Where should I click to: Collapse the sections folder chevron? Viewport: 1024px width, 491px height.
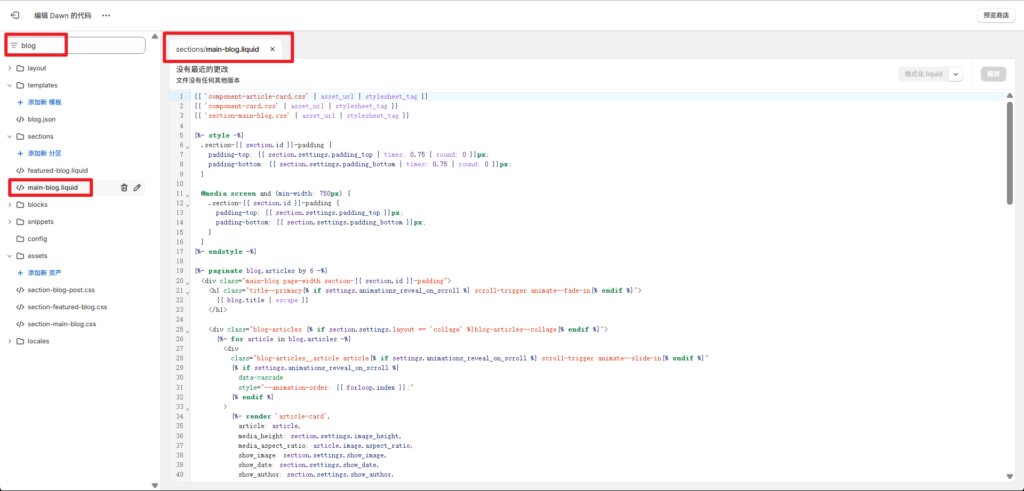[10, 136]
